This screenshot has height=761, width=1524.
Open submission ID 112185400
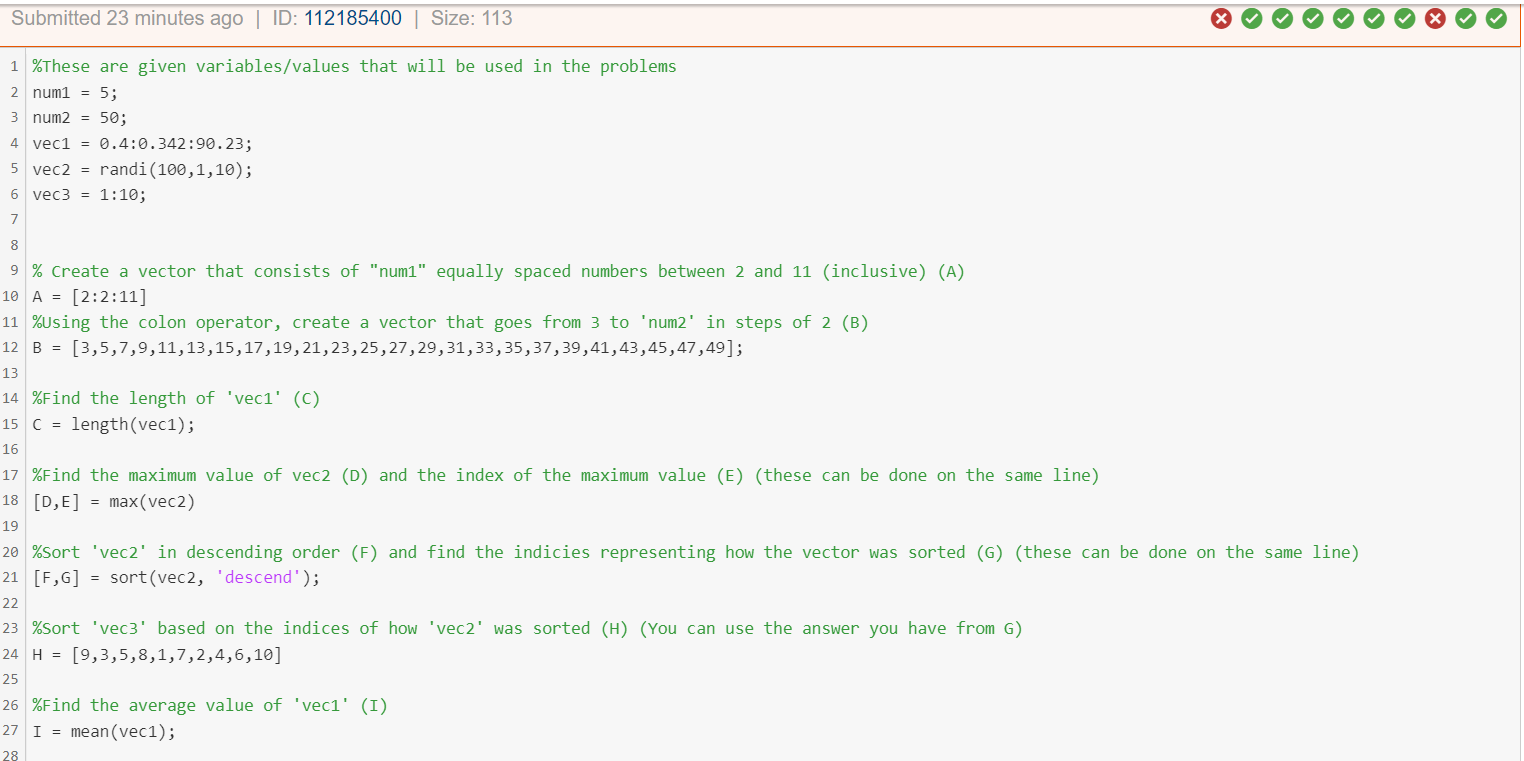(353, 18)
